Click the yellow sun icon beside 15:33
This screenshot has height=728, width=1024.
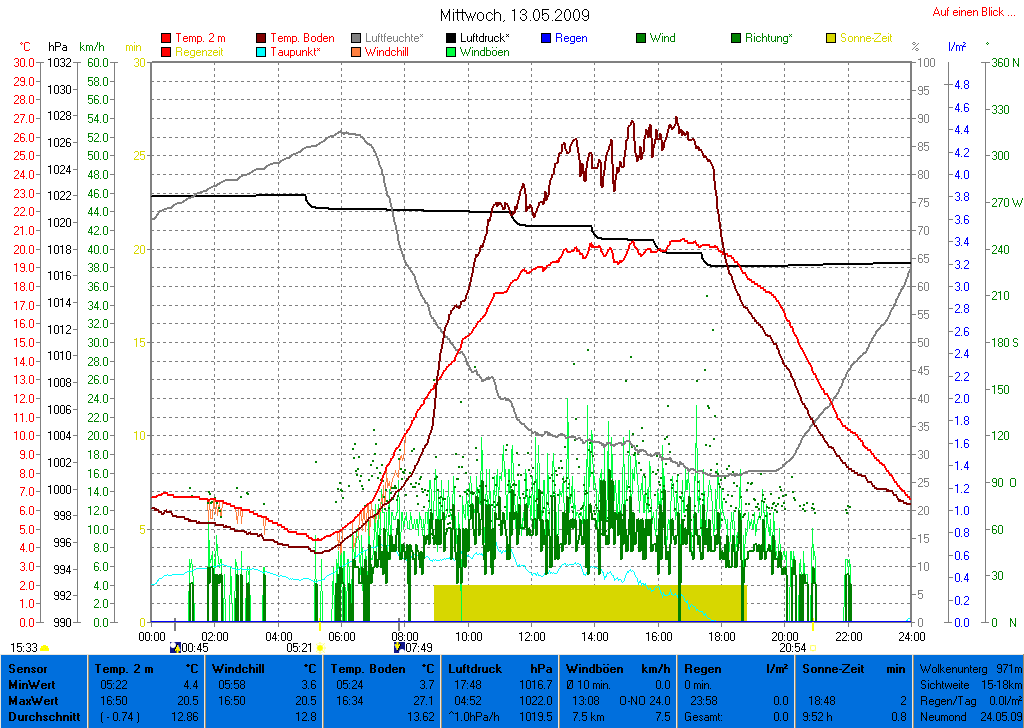(45, 648)
